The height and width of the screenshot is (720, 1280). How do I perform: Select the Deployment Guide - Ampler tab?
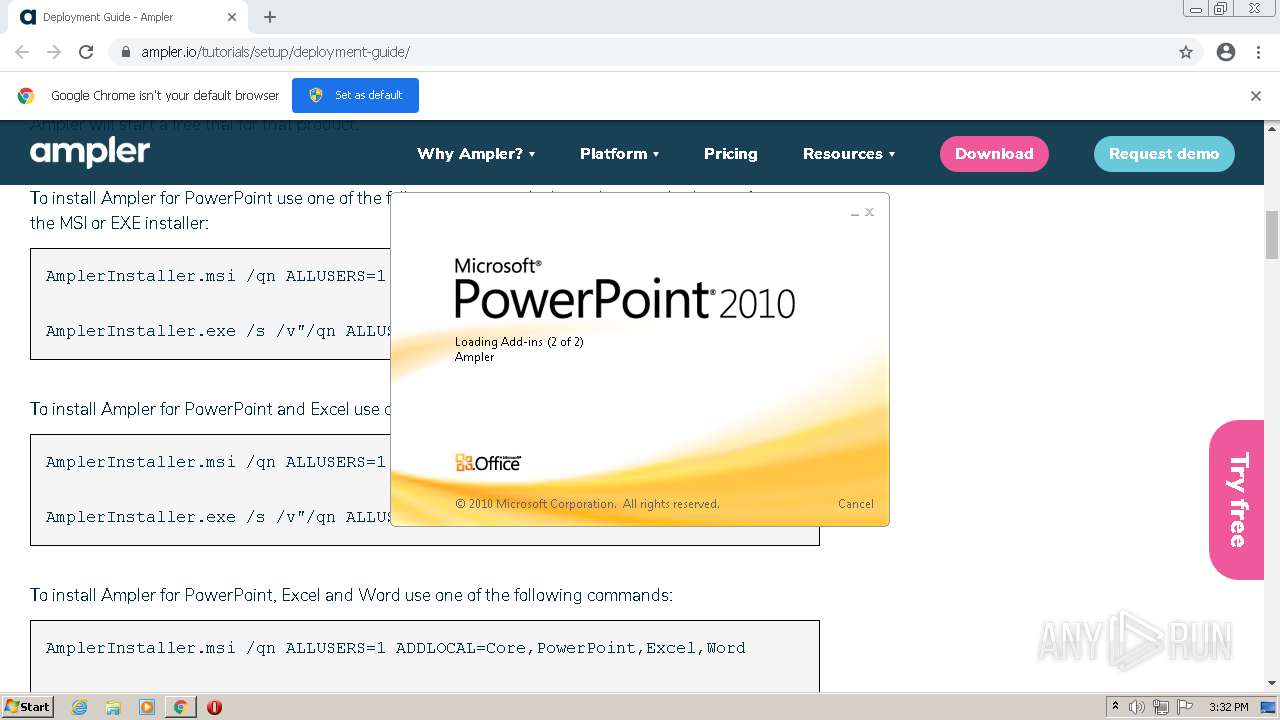pos(128,17)
